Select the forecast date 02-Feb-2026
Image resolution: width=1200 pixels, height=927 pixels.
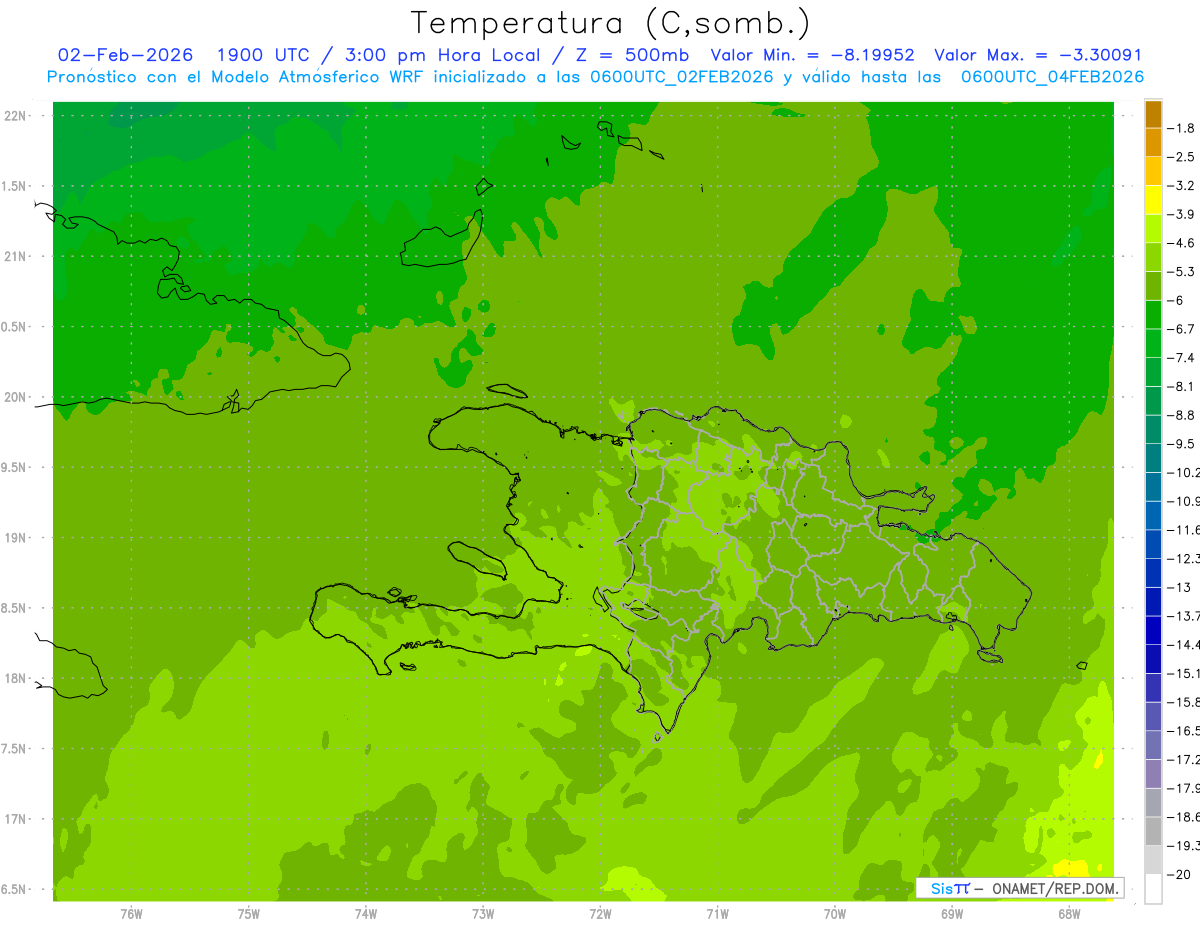click(126, 55)
